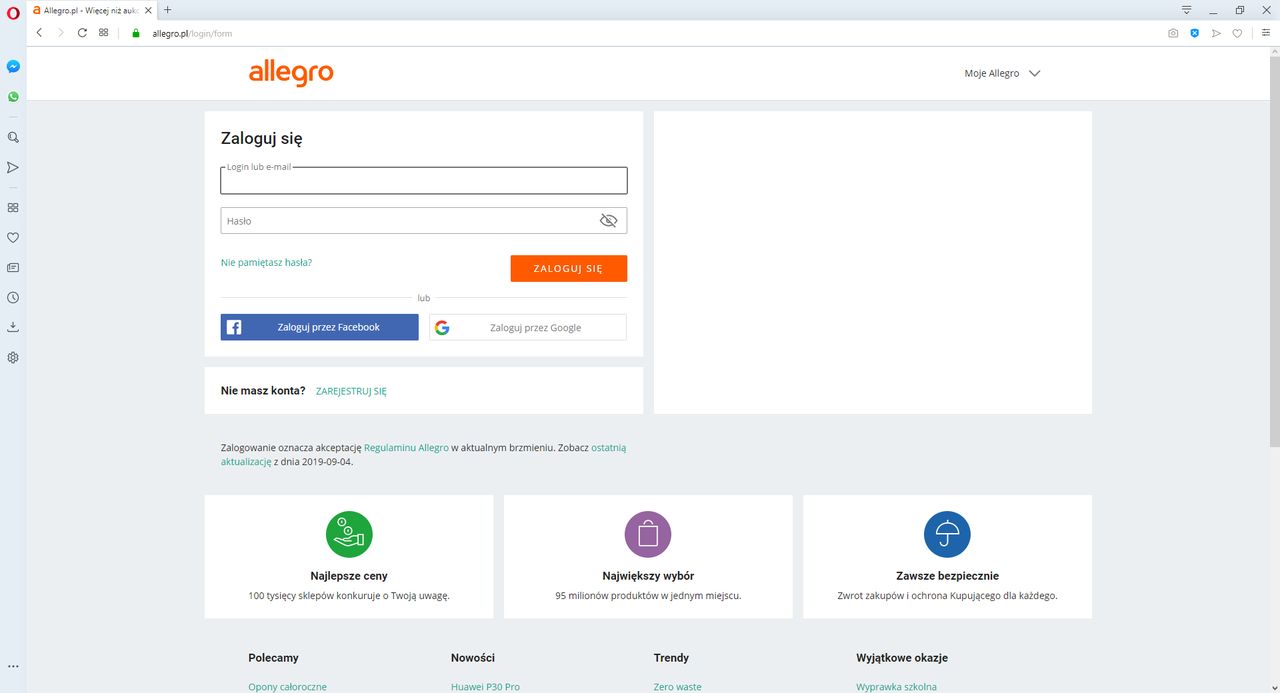Open the sidebar search icon
The width and height of the screenshot is (1280, 693).
tap(13, 137)
